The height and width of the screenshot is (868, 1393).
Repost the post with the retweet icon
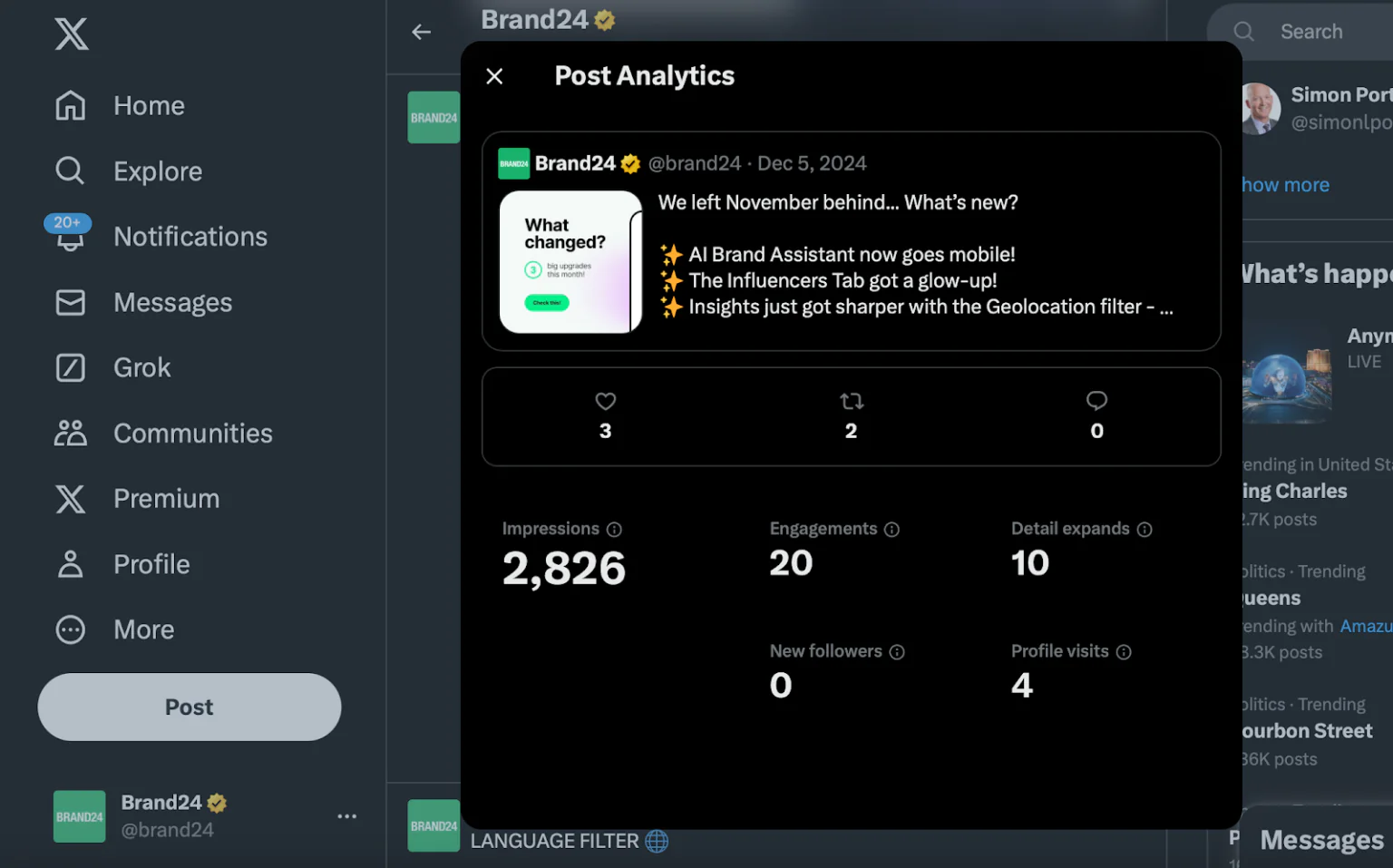pyautogui.click(x=851, y=401)
